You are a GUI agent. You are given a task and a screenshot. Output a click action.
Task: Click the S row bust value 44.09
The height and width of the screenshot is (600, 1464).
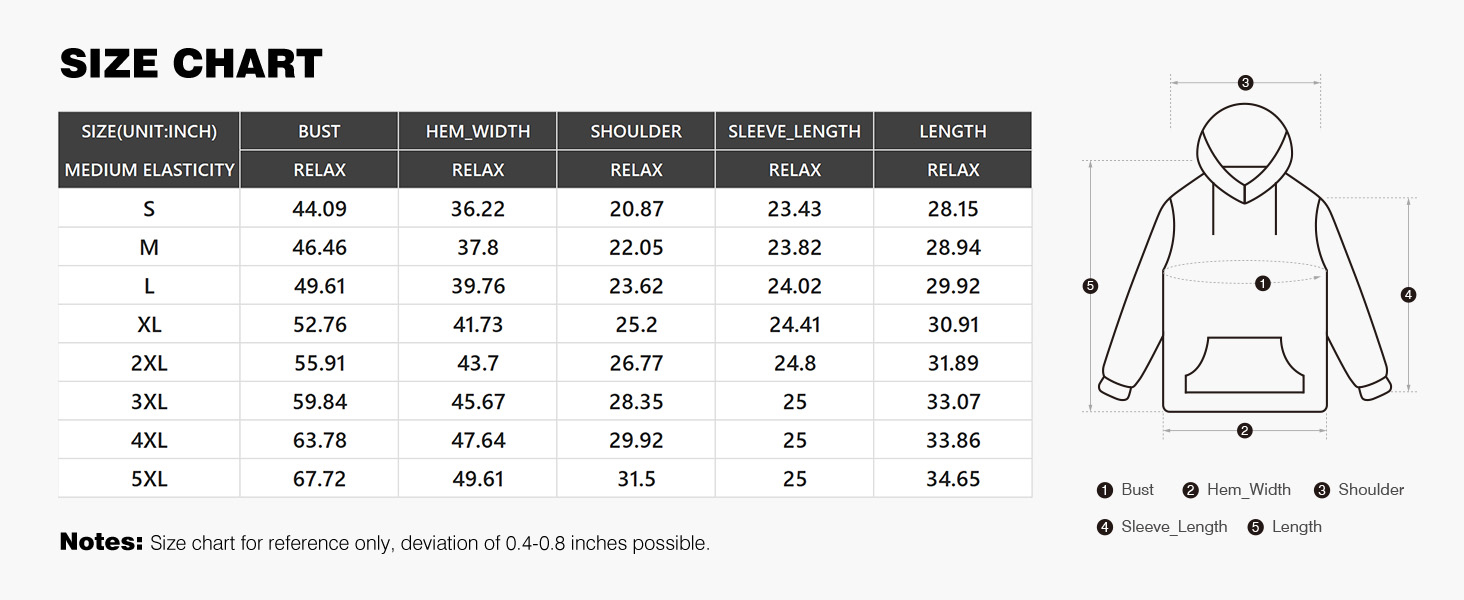coord(319,209)
